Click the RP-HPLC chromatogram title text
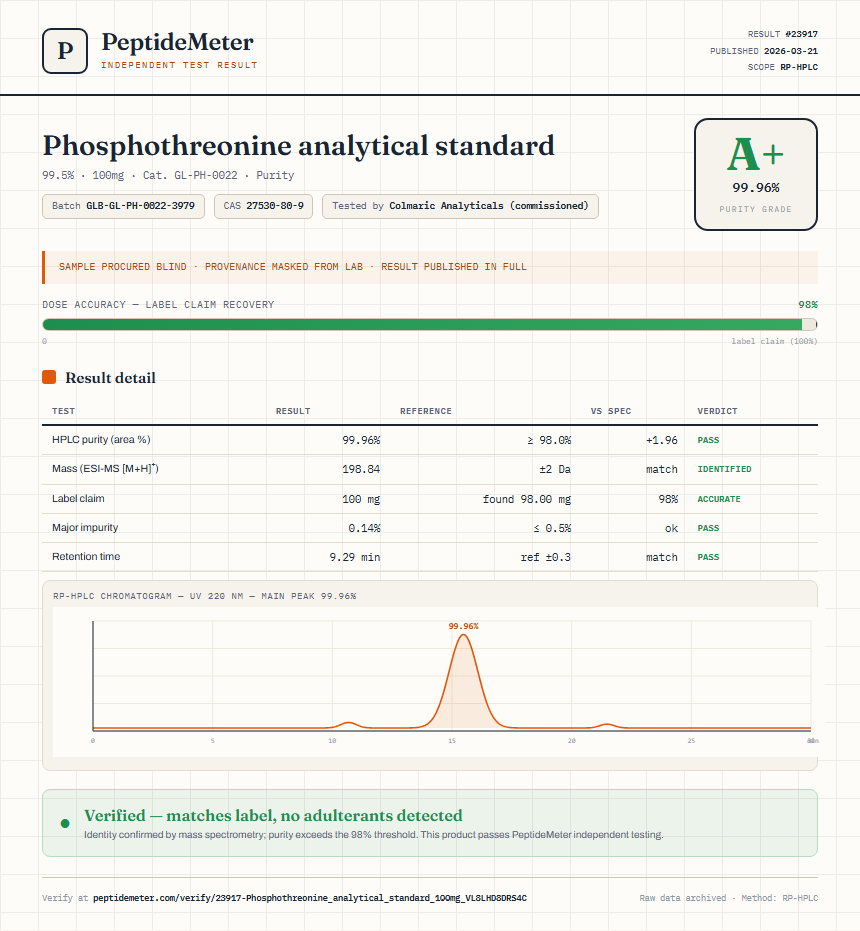 pyautogui.click(x=204, y=596)
